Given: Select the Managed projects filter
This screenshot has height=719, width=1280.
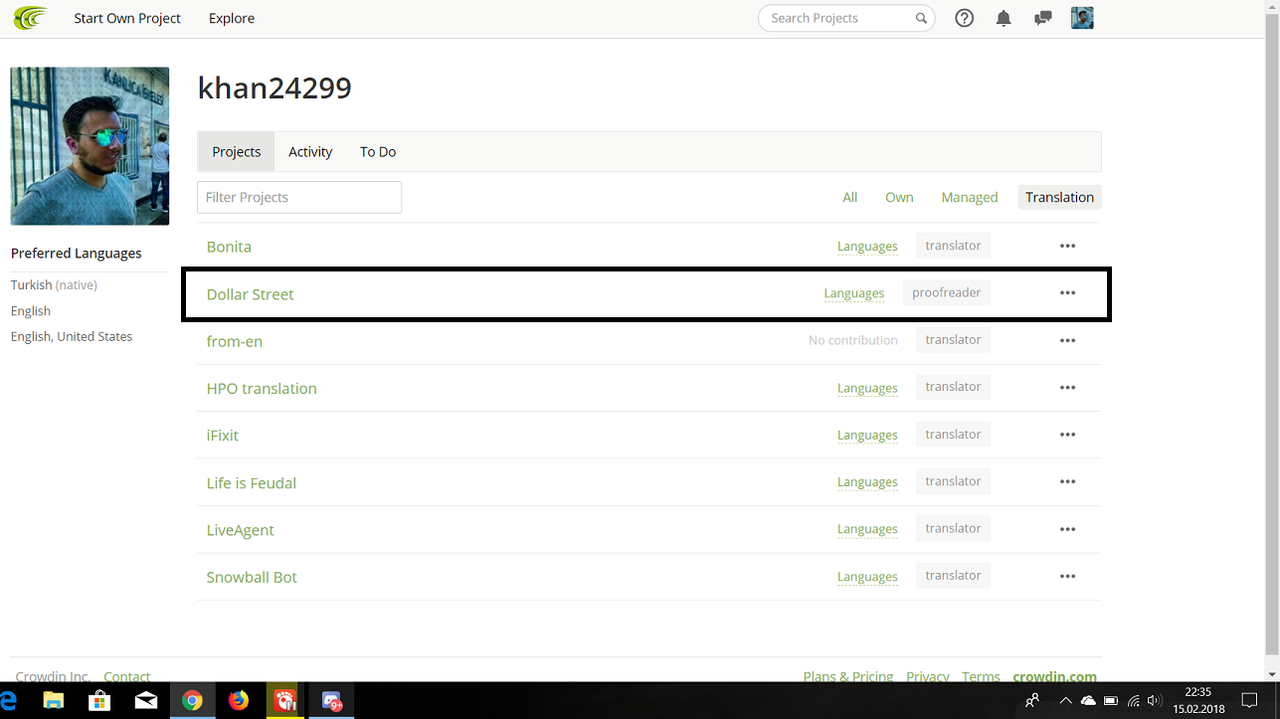Looking at the screenshot, I should [969, 197].
